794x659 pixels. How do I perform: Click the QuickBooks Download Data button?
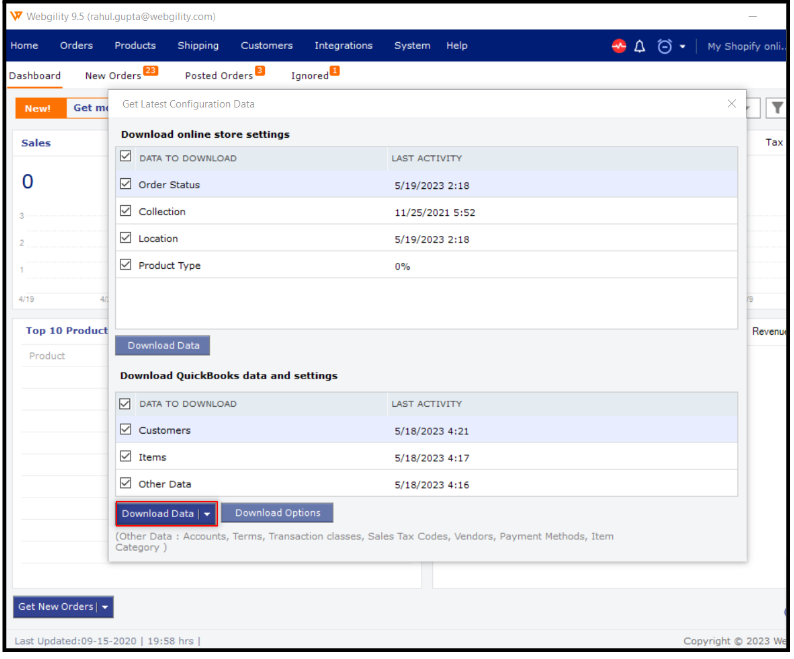click(158, 515)
